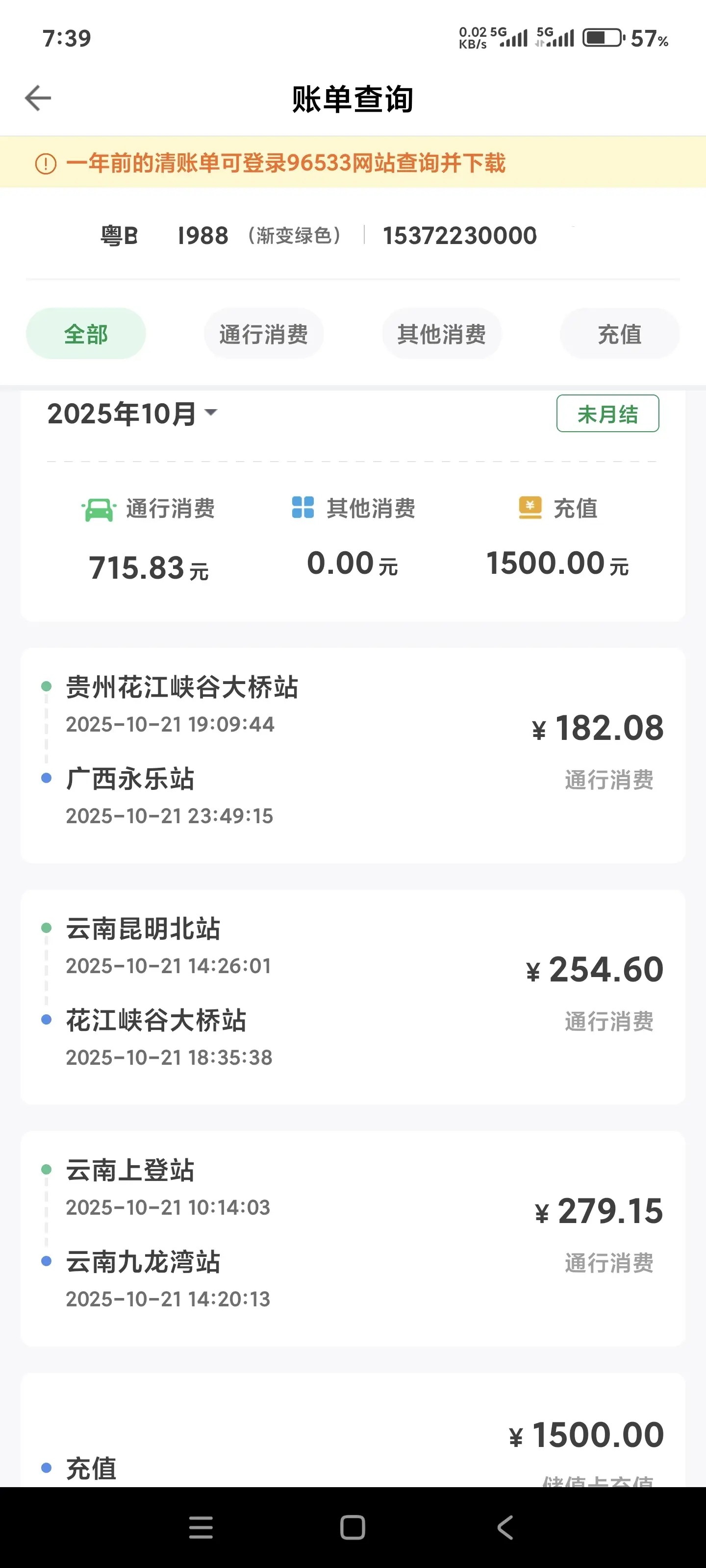Open the 云南上登站 trip record
Image resolution: width=706 pixels, height=1568 pixels.
coord(353,1237)
